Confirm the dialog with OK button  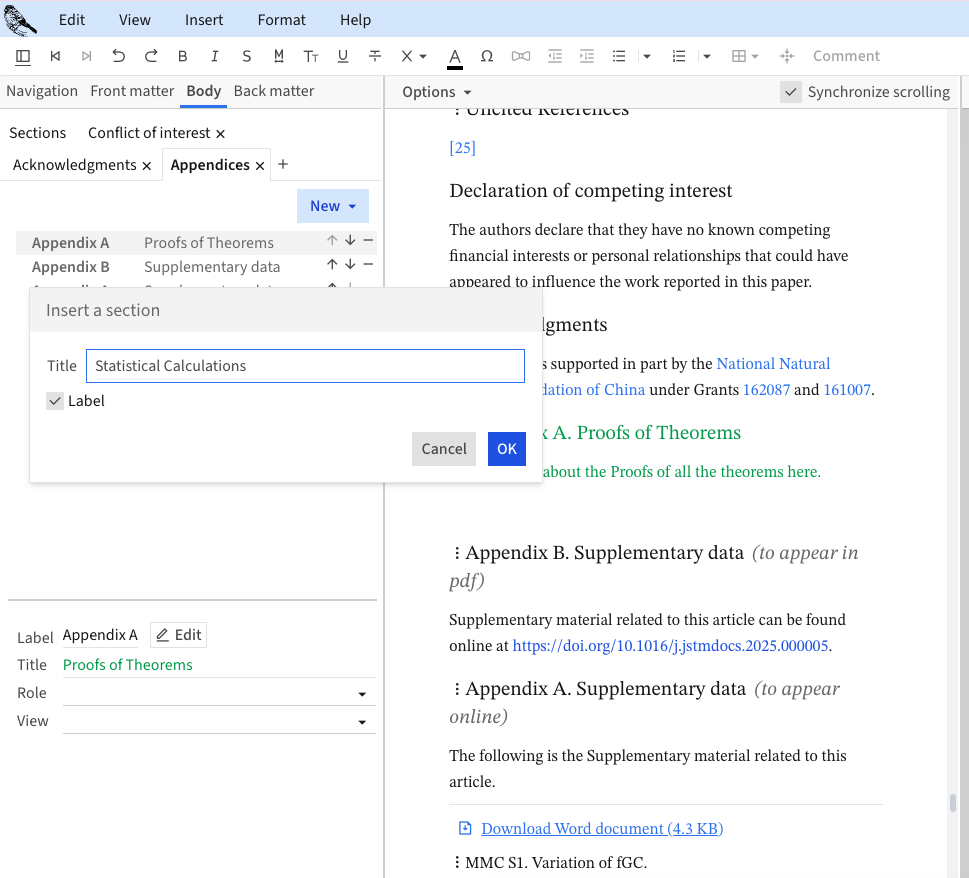(506, 449)
